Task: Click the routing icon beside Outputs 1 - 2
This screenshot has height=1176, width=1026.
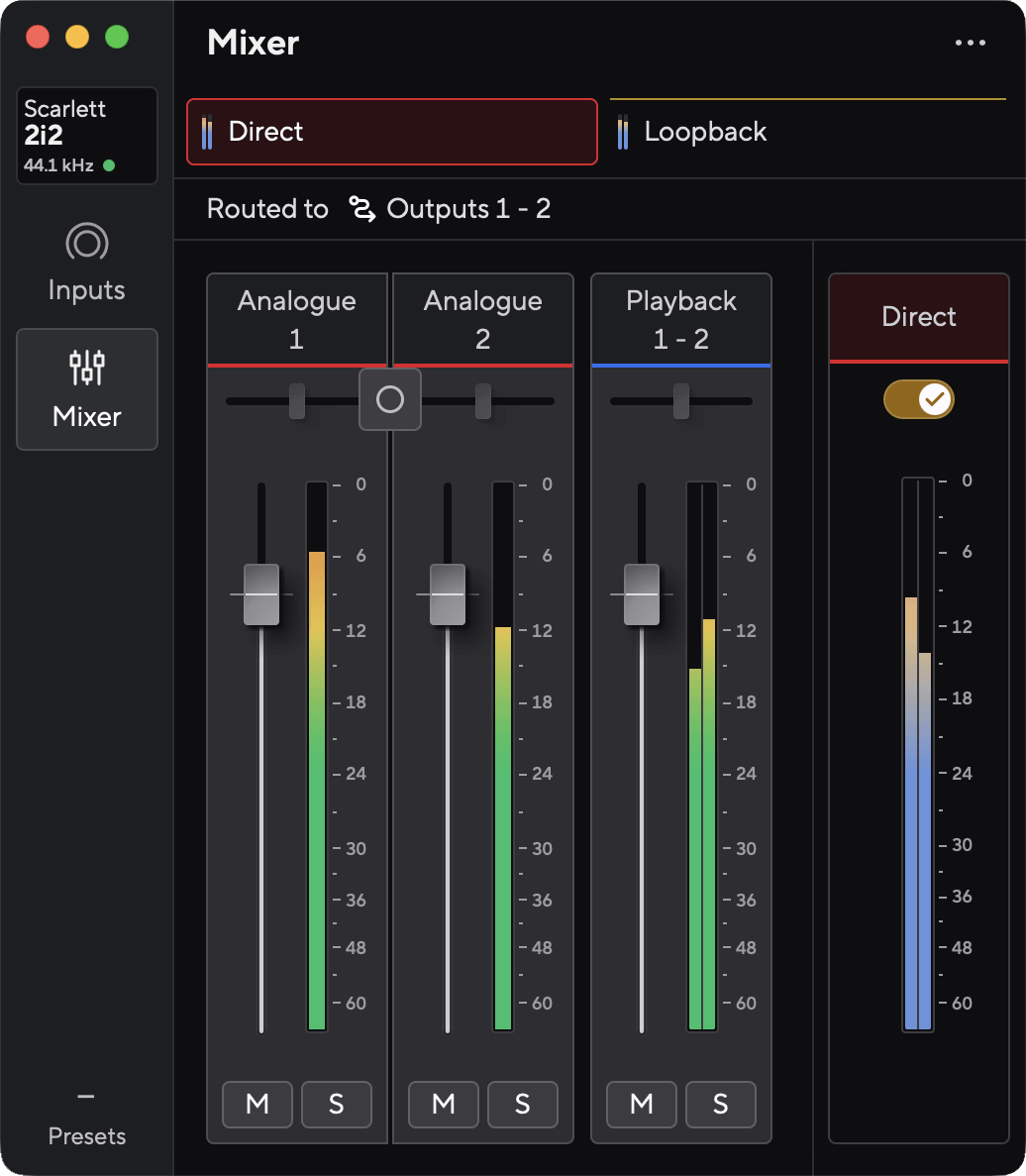Action: click(362, 208)
